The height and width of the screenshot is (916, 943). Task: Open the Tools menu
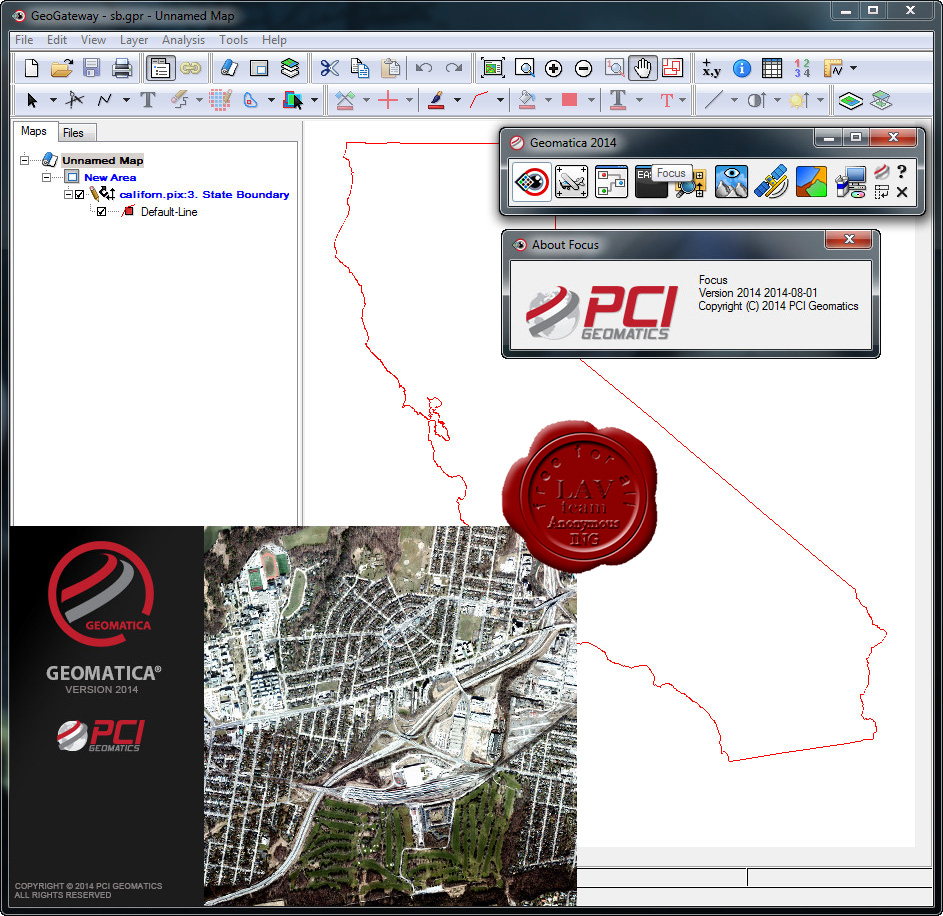click(233, 40)
